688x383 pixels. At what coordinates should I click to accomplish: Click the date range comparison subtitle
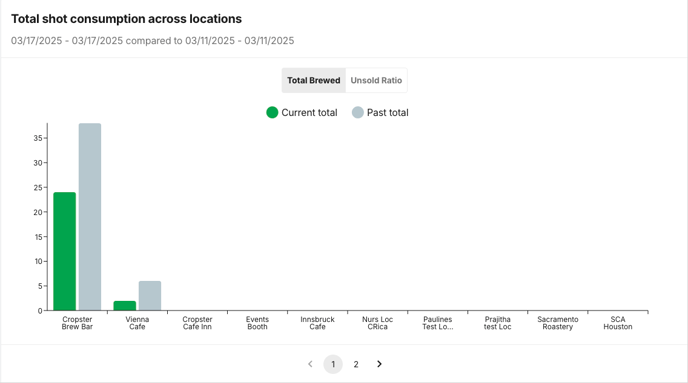pyautogui.click(x=153, y=41)
